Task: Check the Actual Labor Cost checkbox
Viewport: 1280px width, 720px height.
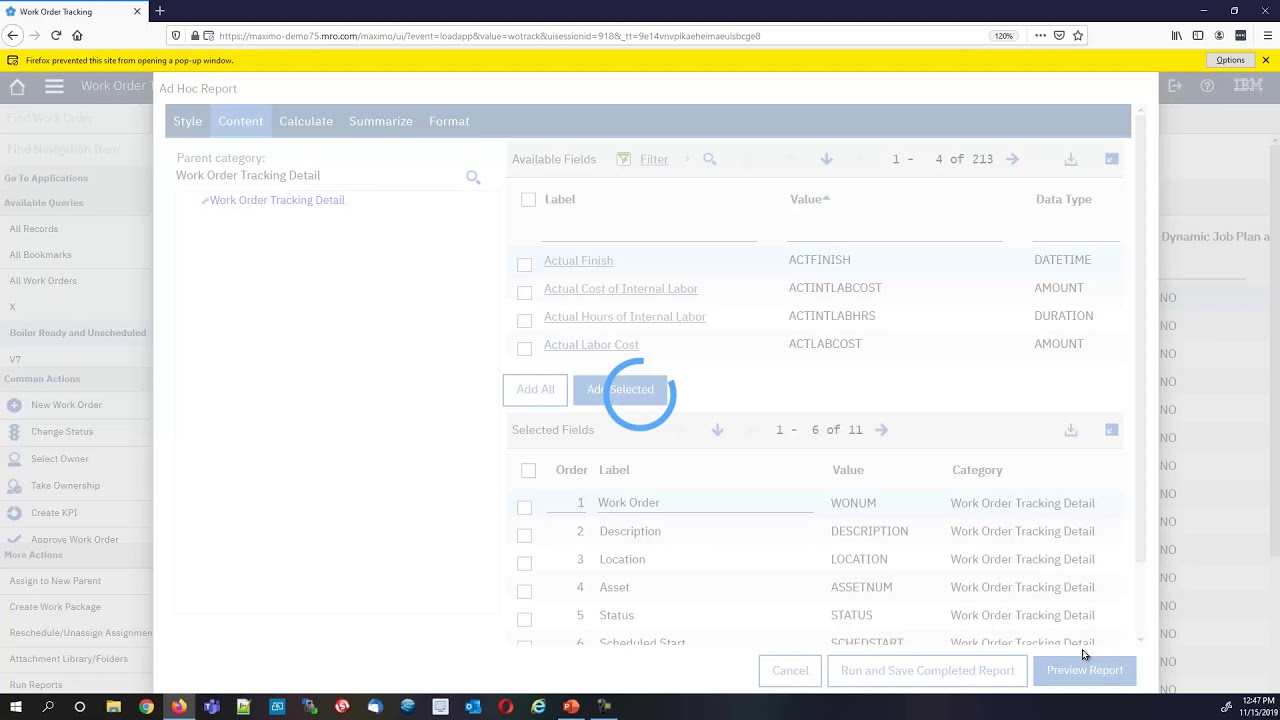Action: point(524,348)
